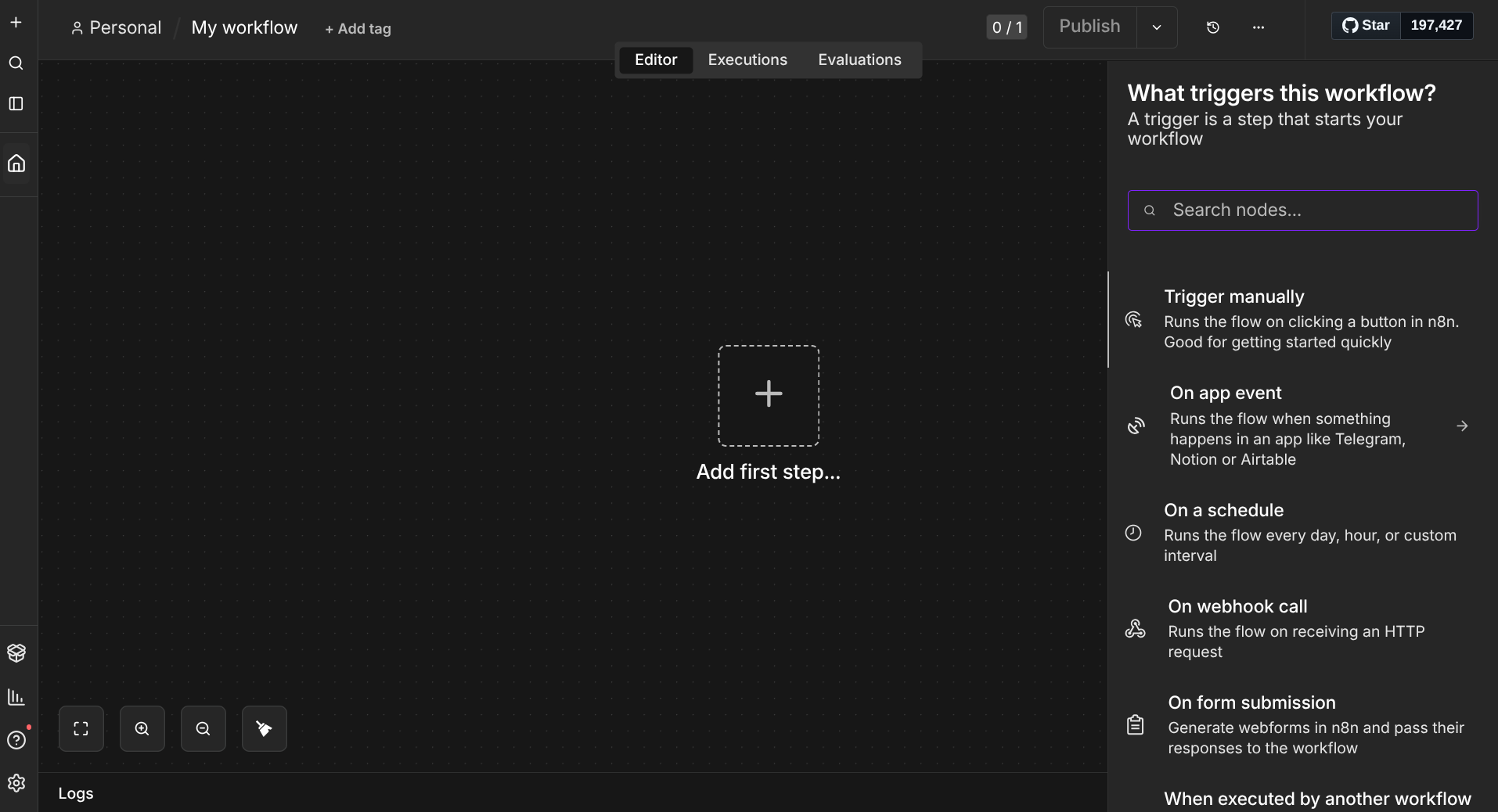Screen dimensions: 1498x812
Task: Click the On a schedule clock icon
Action: coord(1133,533)
